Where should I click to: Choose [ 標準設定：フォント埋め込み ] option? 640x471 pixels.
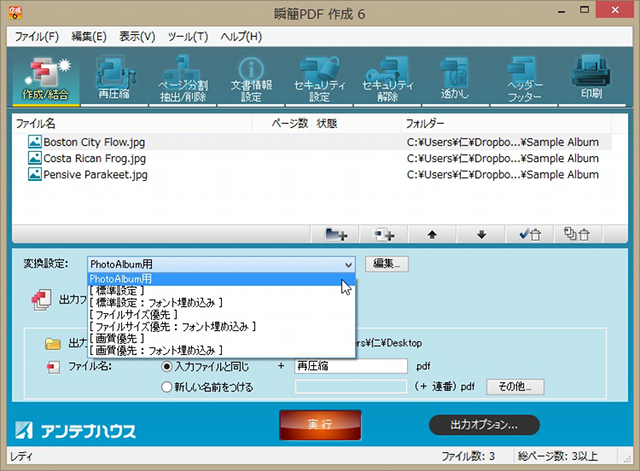pyautogui.click(x=222, y=302)
